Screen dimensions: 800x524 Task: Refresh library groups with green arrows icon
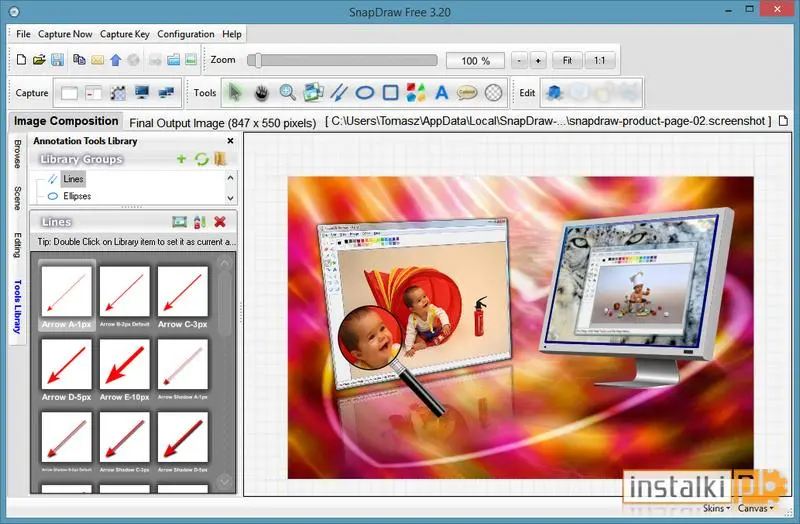202,159
